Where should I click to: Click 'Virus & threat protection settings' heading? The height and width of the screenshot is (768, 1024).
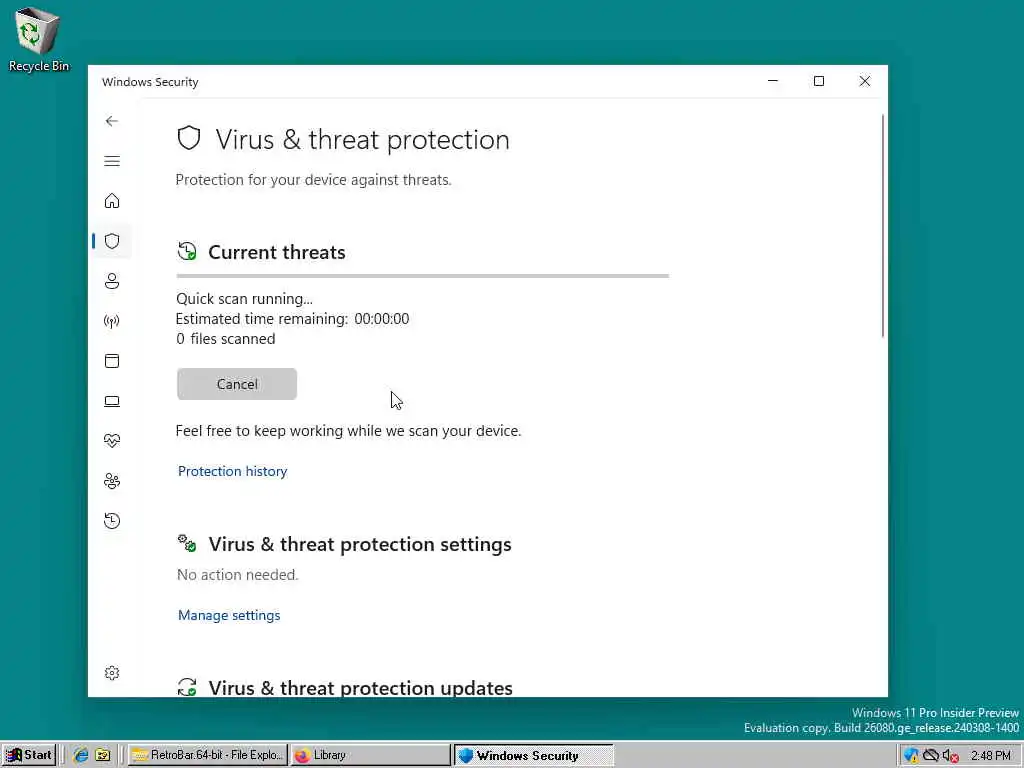[360, 544]
